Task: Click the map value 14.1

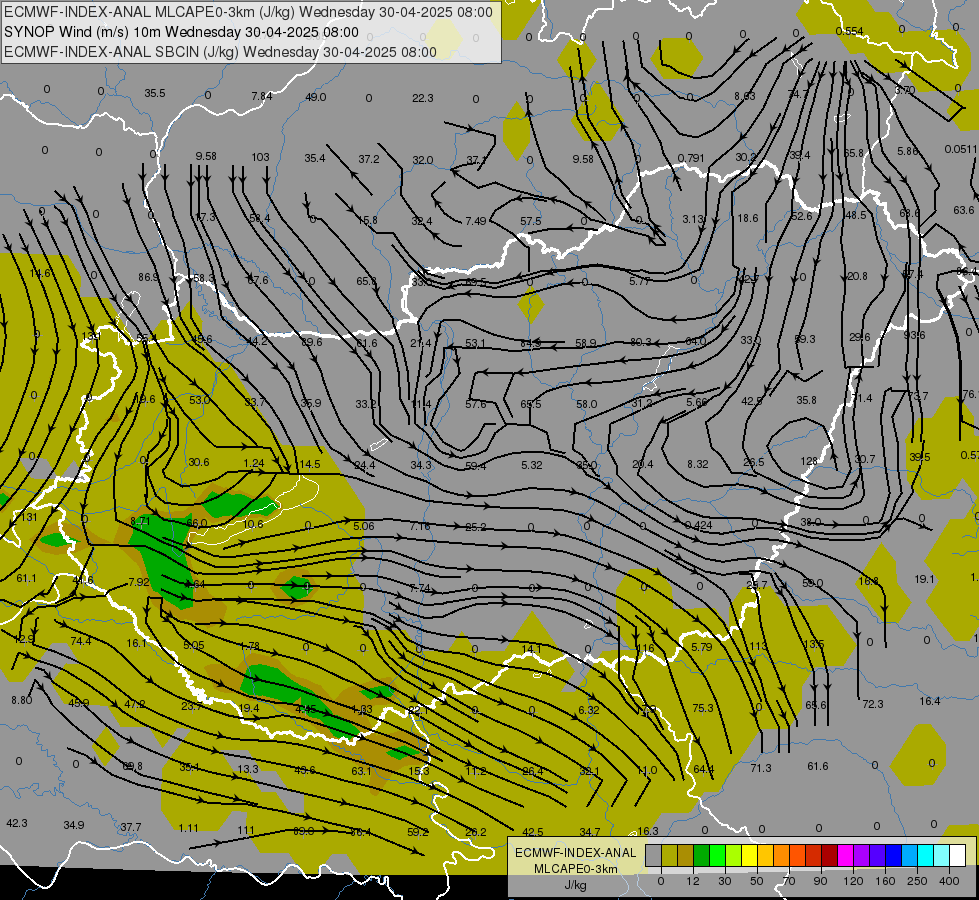Action: point(531,649)
